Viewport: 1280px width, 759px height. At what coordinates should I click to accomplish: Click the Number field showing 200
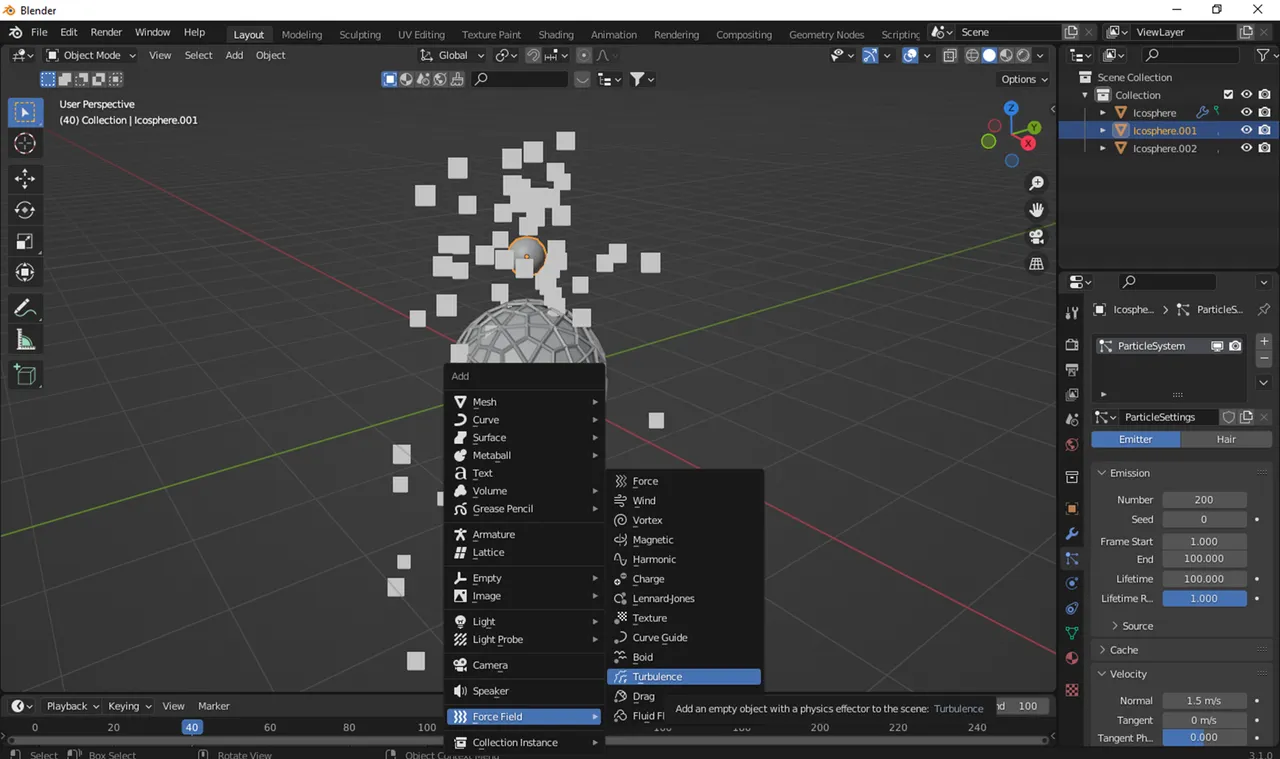(1204, 499)
